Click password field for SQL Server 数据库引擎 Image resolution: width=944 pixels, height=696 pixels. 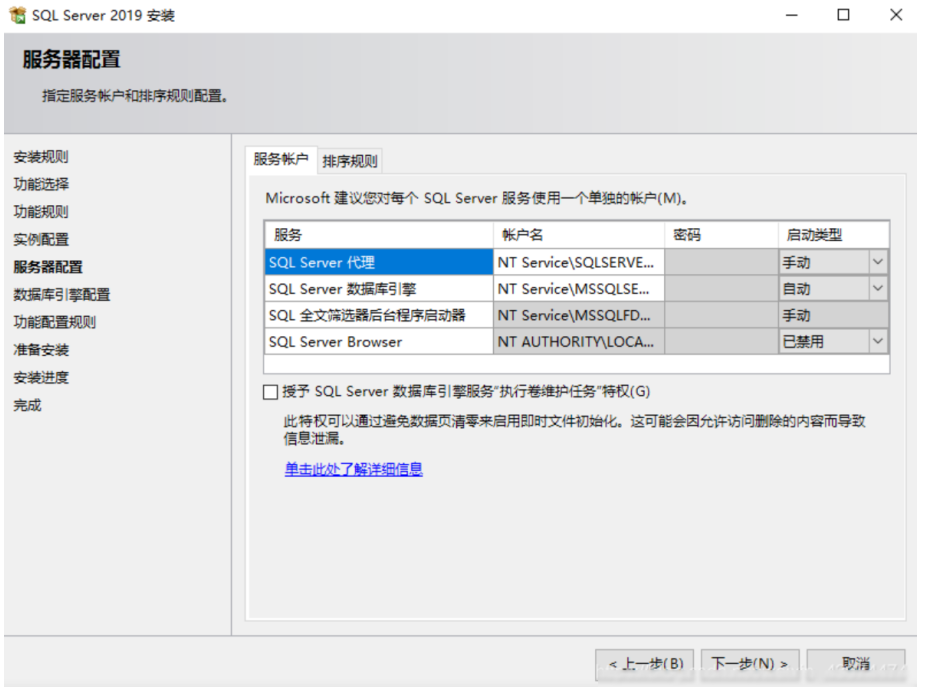pyautogui.click(x=721, y=288)
